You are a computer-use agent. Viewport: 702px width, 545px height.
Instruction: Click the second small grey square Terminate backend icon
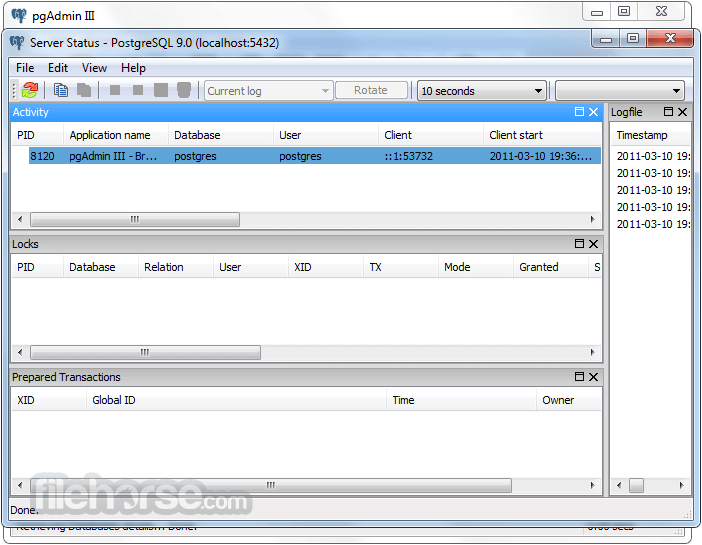pyautogui.click(x=138, y=90)
